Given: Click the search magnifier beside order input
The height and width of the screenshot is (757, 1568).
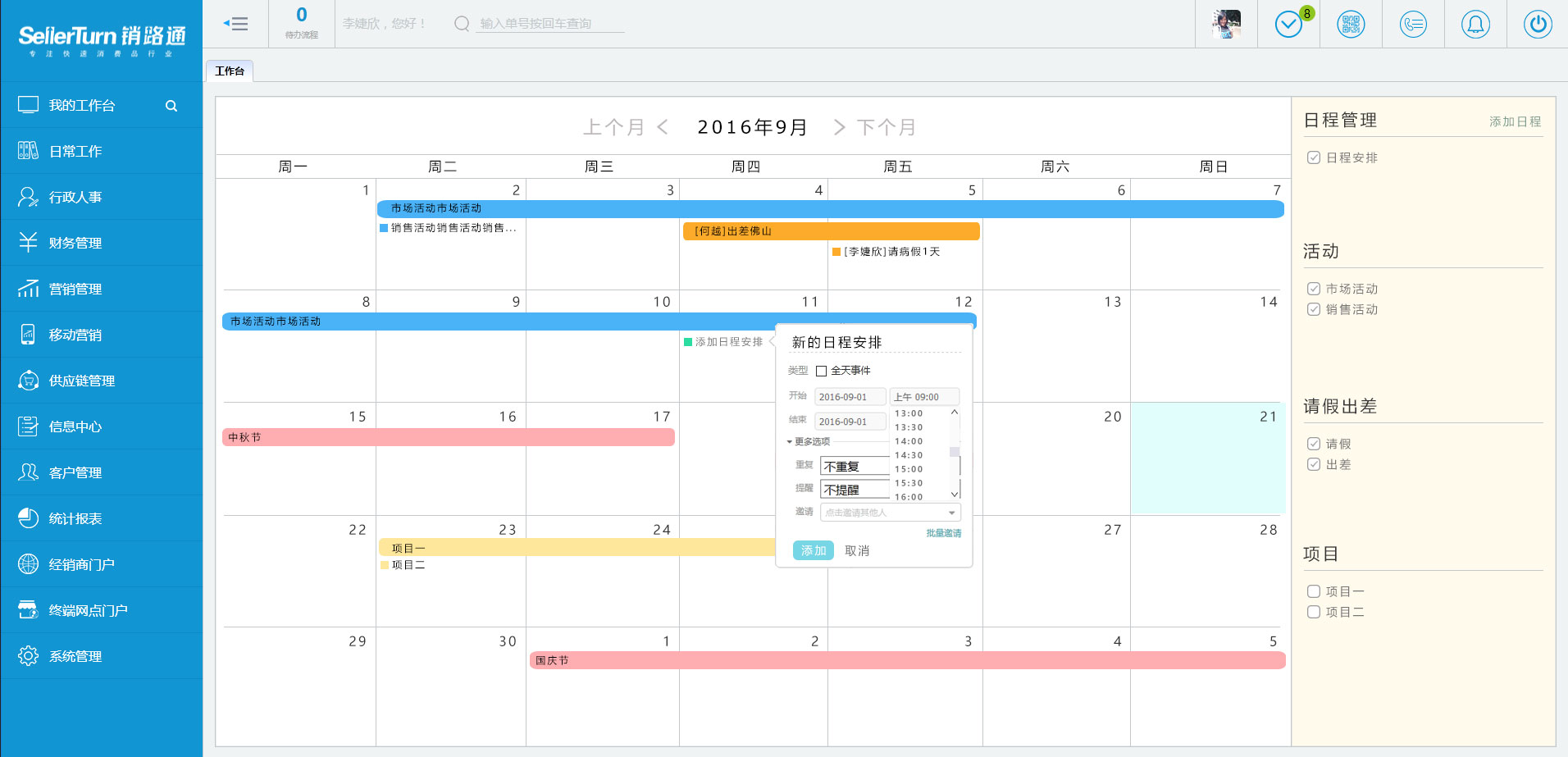Looking at the screenshot, I should pos(462,24).
